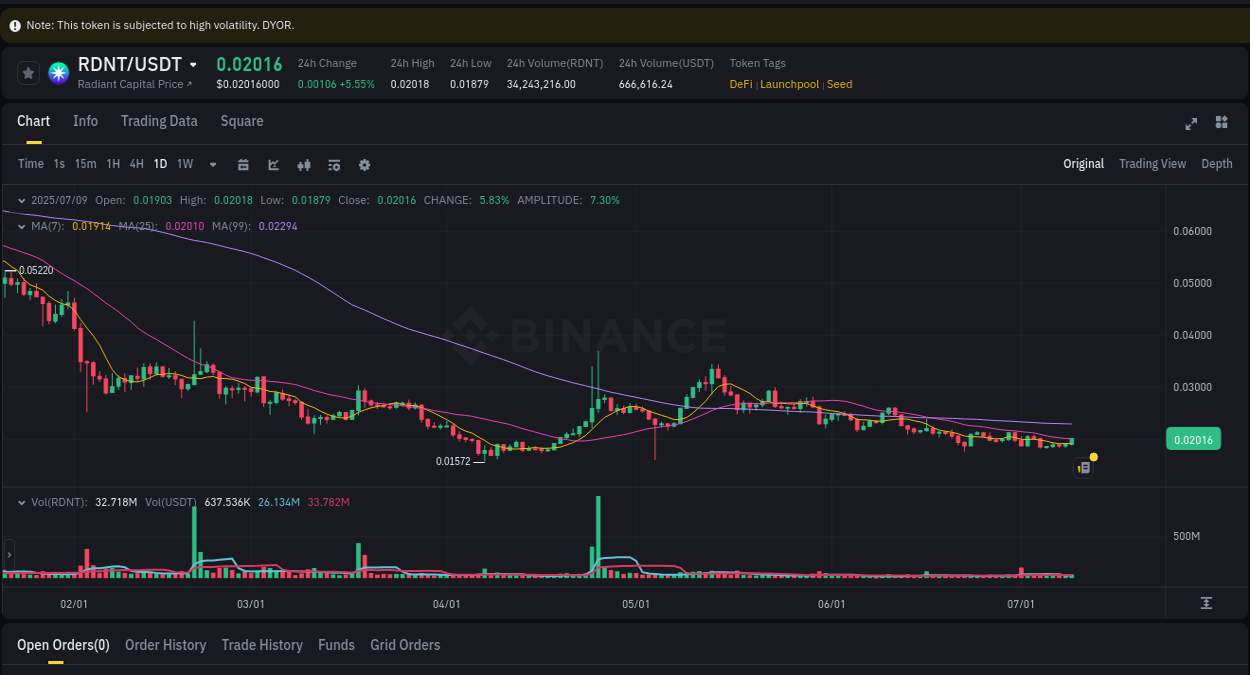Open the DeFi token tag link

(x=740, y=84)
